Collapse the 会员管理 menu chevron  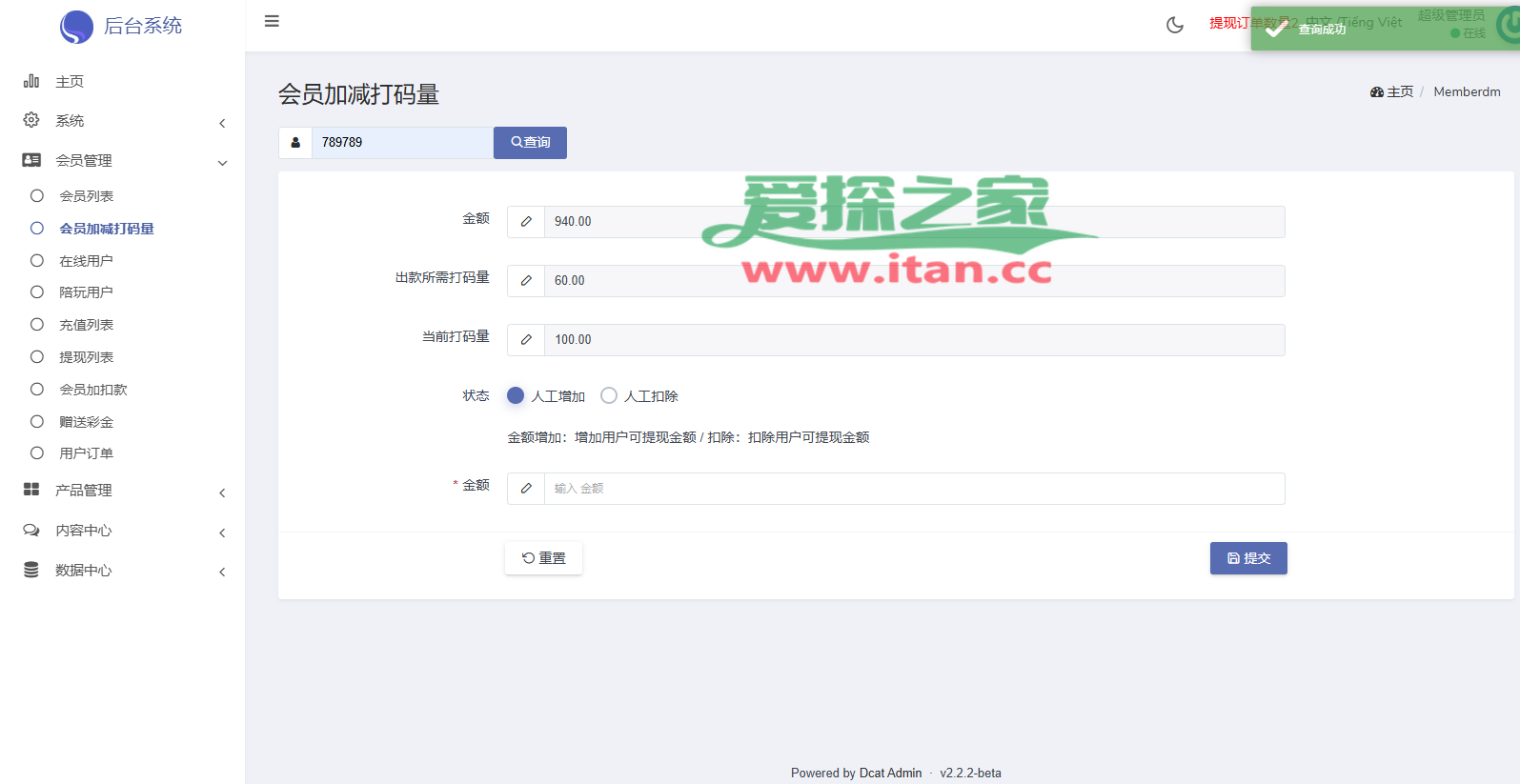(222, 163)
